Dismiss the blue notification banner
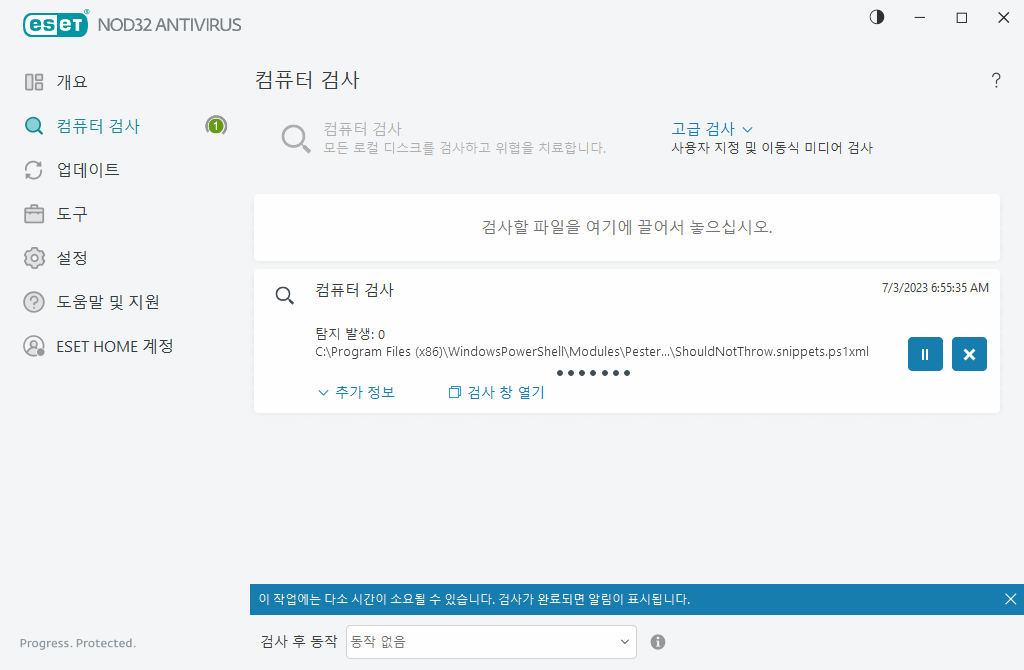This screenshot has width=1024, height=670. pyautogui.click(x=1009, y=599)
